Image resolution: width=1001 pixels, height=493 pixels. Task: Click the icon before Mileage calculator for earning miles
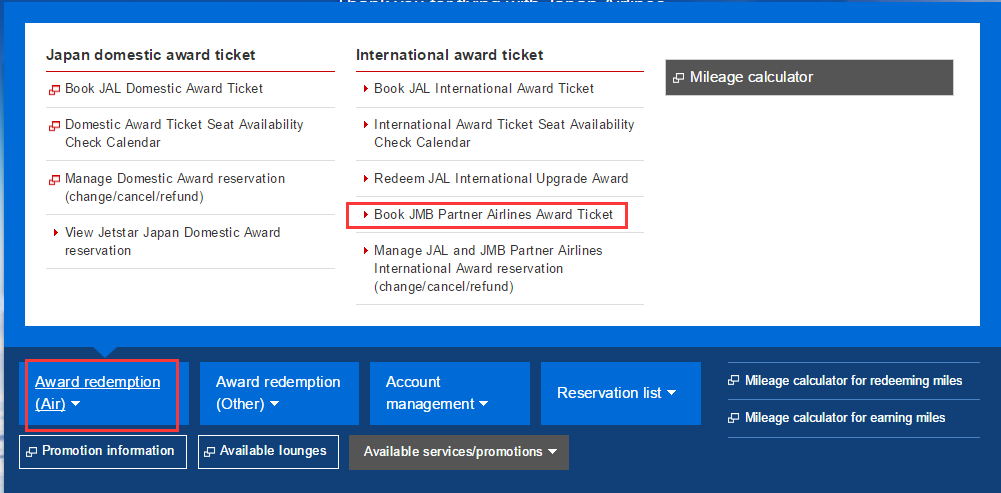pyautogui.click(x=734, y=418)
